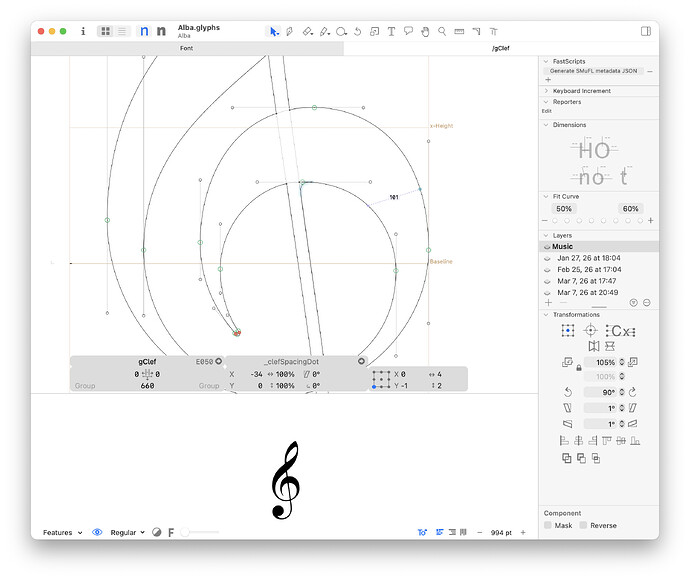Select the Primitives circle shape tool
This screenshot has width=690, height=580.
pyautogui.click(x=341, y=32)
